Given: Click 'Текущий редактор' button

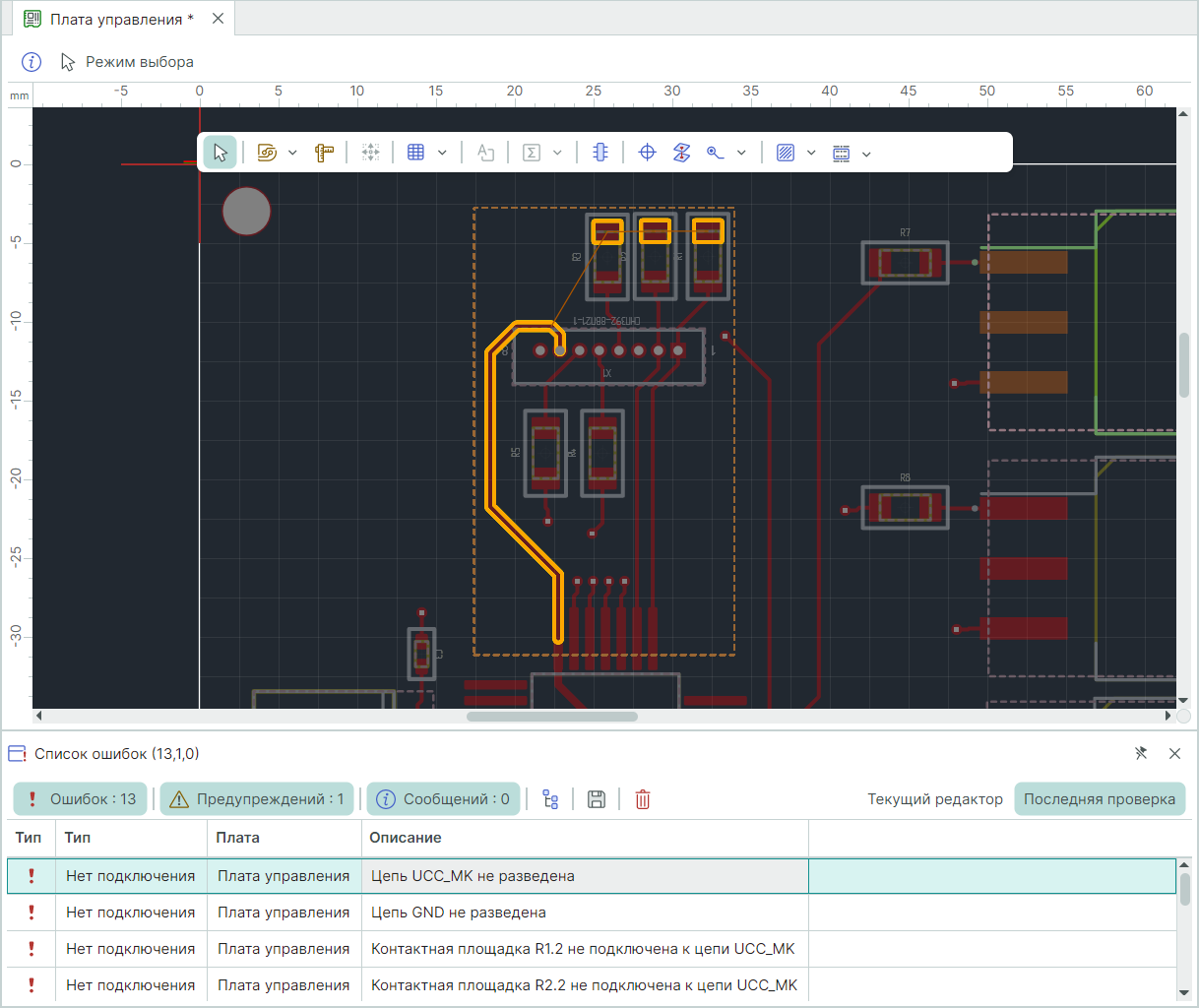Looking at the screenshot, I should [934, 799].
